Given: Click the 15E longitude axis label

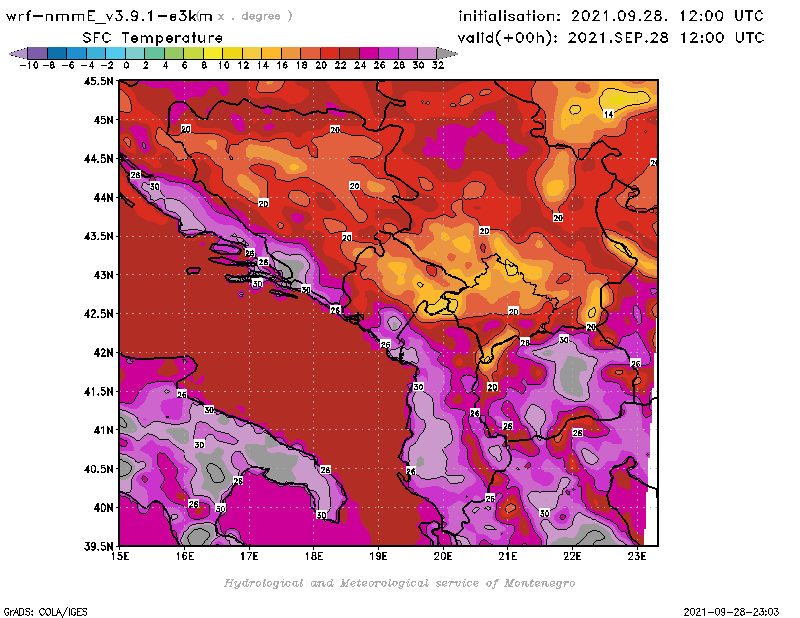Looking at the screenshot, I should (x=120, y=556).
